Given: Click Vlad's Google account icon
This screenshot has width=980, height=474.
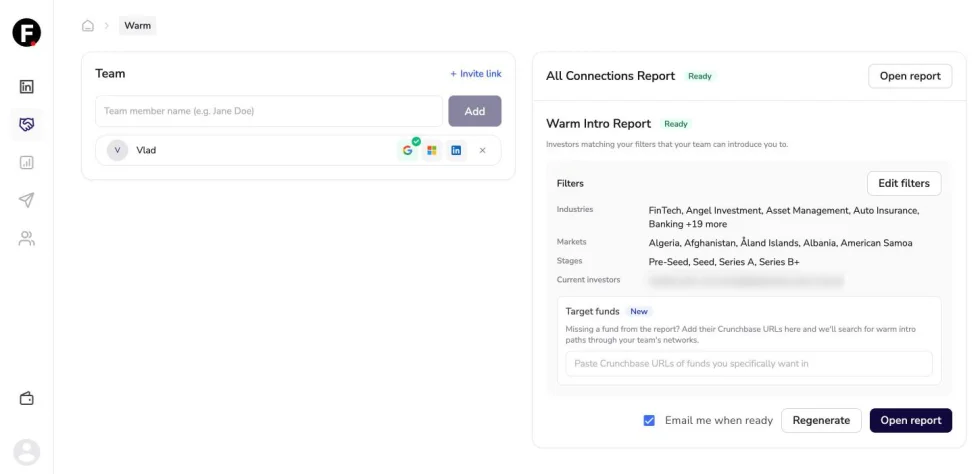Looking at the screenshot, I should [408, 150].
